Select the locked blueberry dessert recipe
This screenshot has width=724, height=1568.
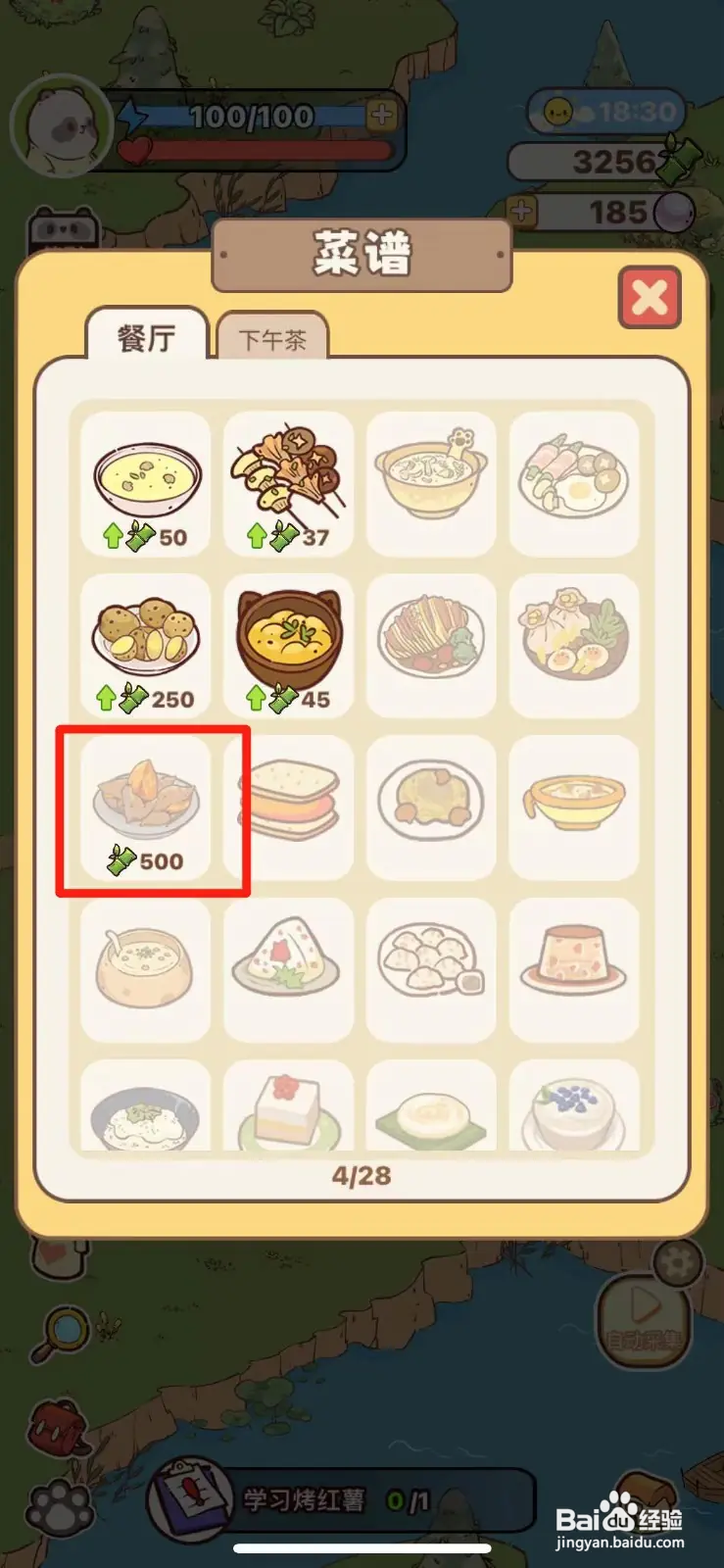pyautogui.click(x=574, y=1105)
